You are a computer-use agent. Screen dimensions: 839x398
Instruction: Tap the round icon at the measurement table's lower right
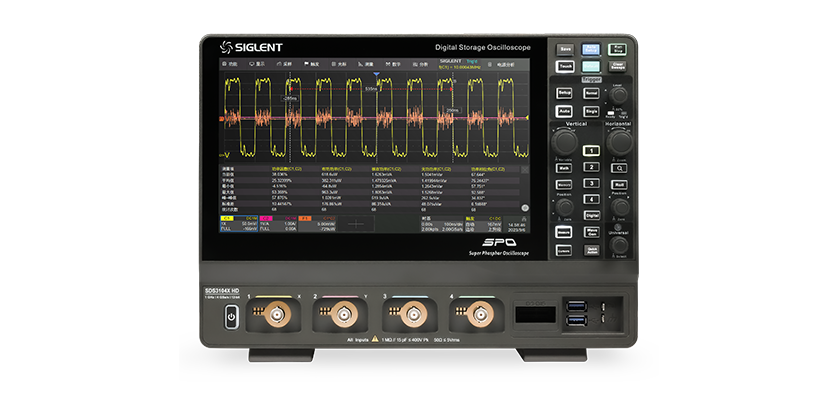coord(525,208)
